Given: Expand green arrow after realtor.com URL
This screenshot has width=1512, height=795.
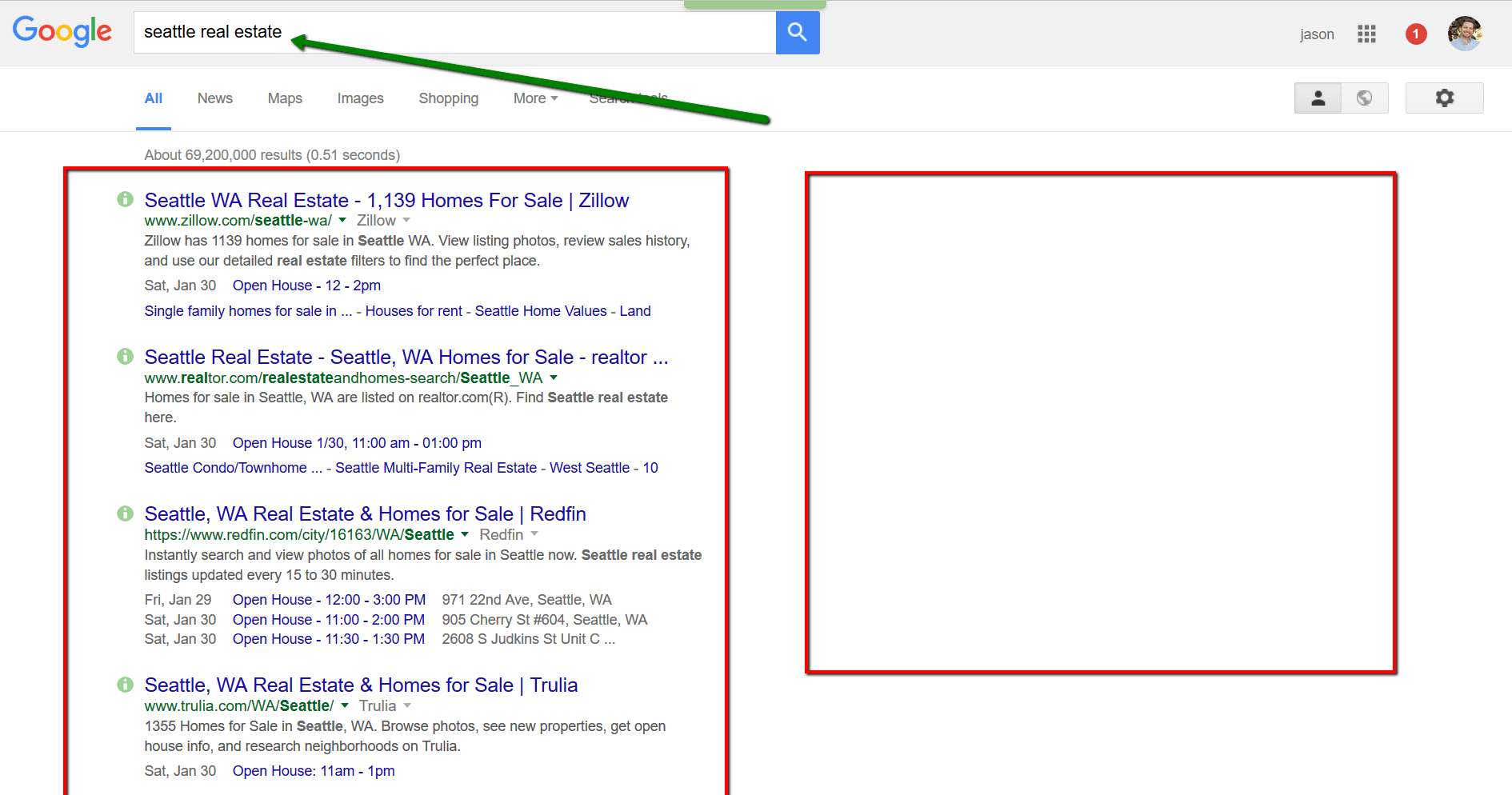Looking at the screenshot, I should pyautogui.click(x=554, y=378).
